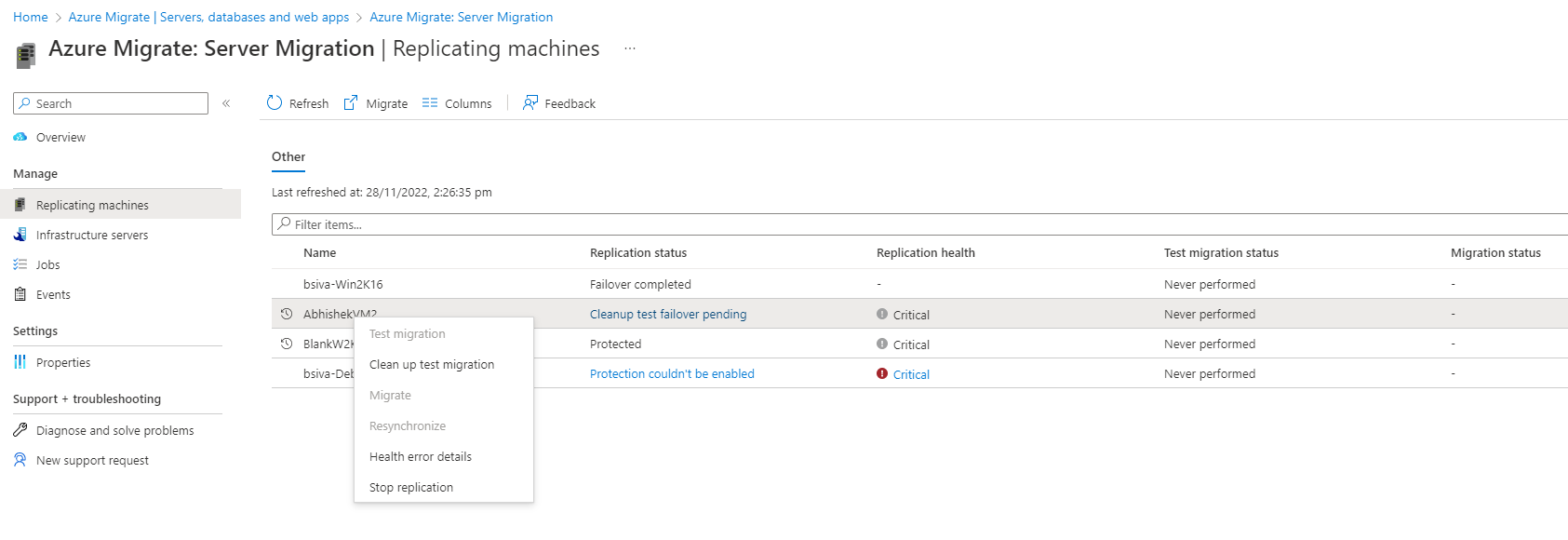Click the Migrate toolbar icon

pyautogui.click(x=351, y=103)
